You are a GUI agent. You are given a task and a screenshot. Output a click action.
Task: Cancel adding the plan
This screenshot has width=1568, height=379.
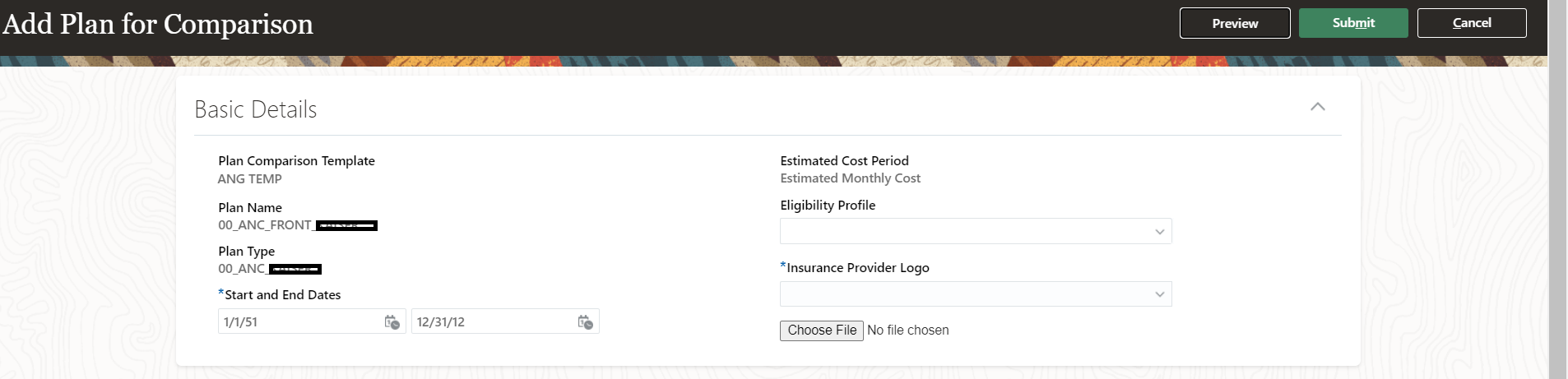[1471, 23]
